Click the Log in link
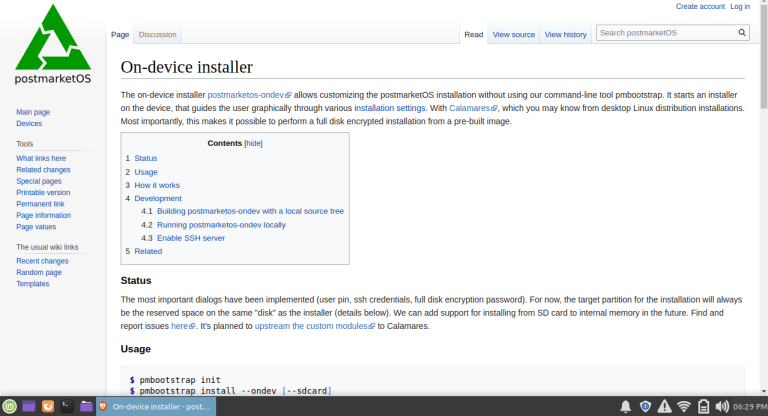Viewport: 768px width, 416px height. [x=740, y=6]
